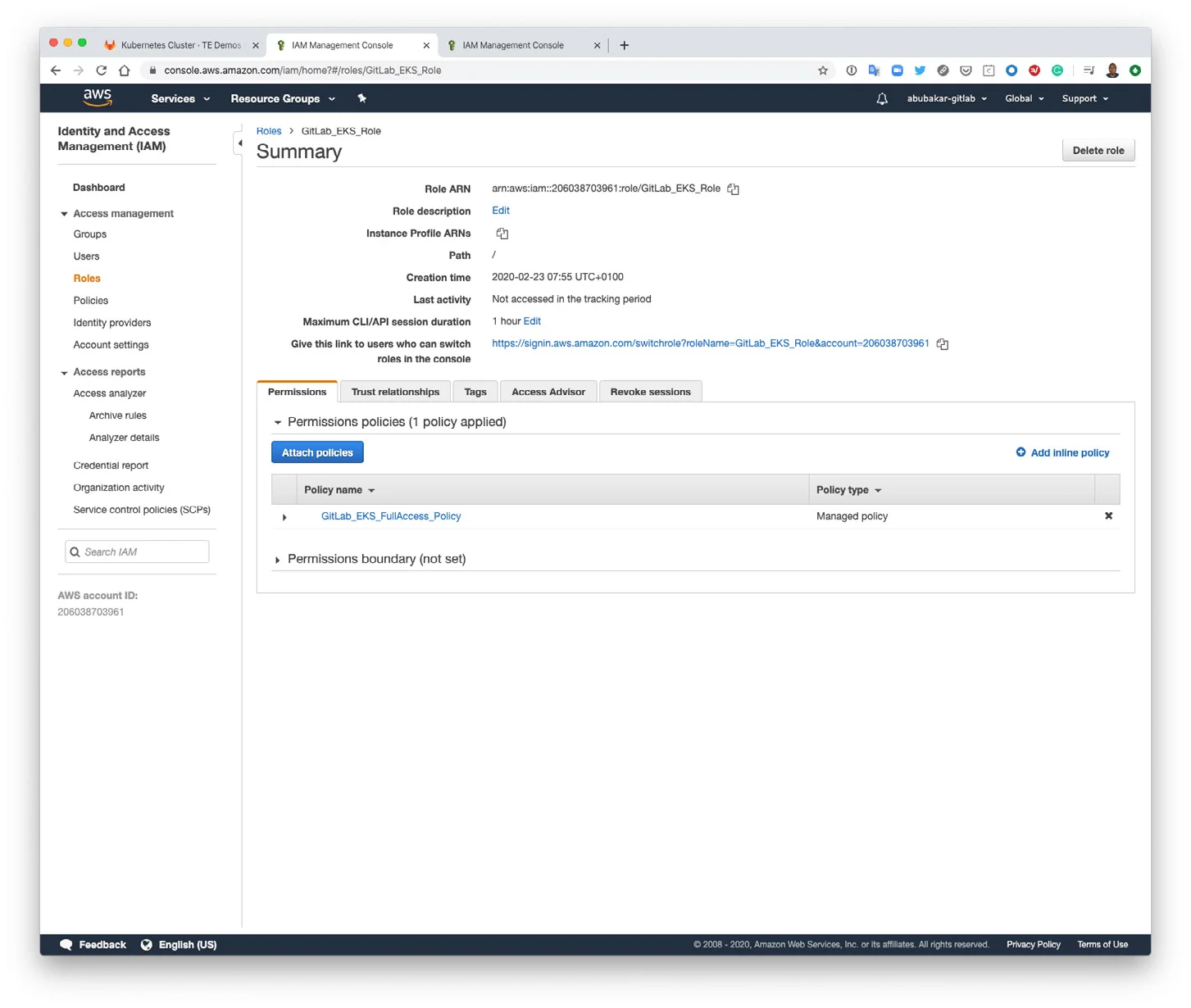Screen dimensions: 1191x1008
Task: Expand GitLab_EKS_FullAccess_Policy row details
Action: [x=284, y=517]
